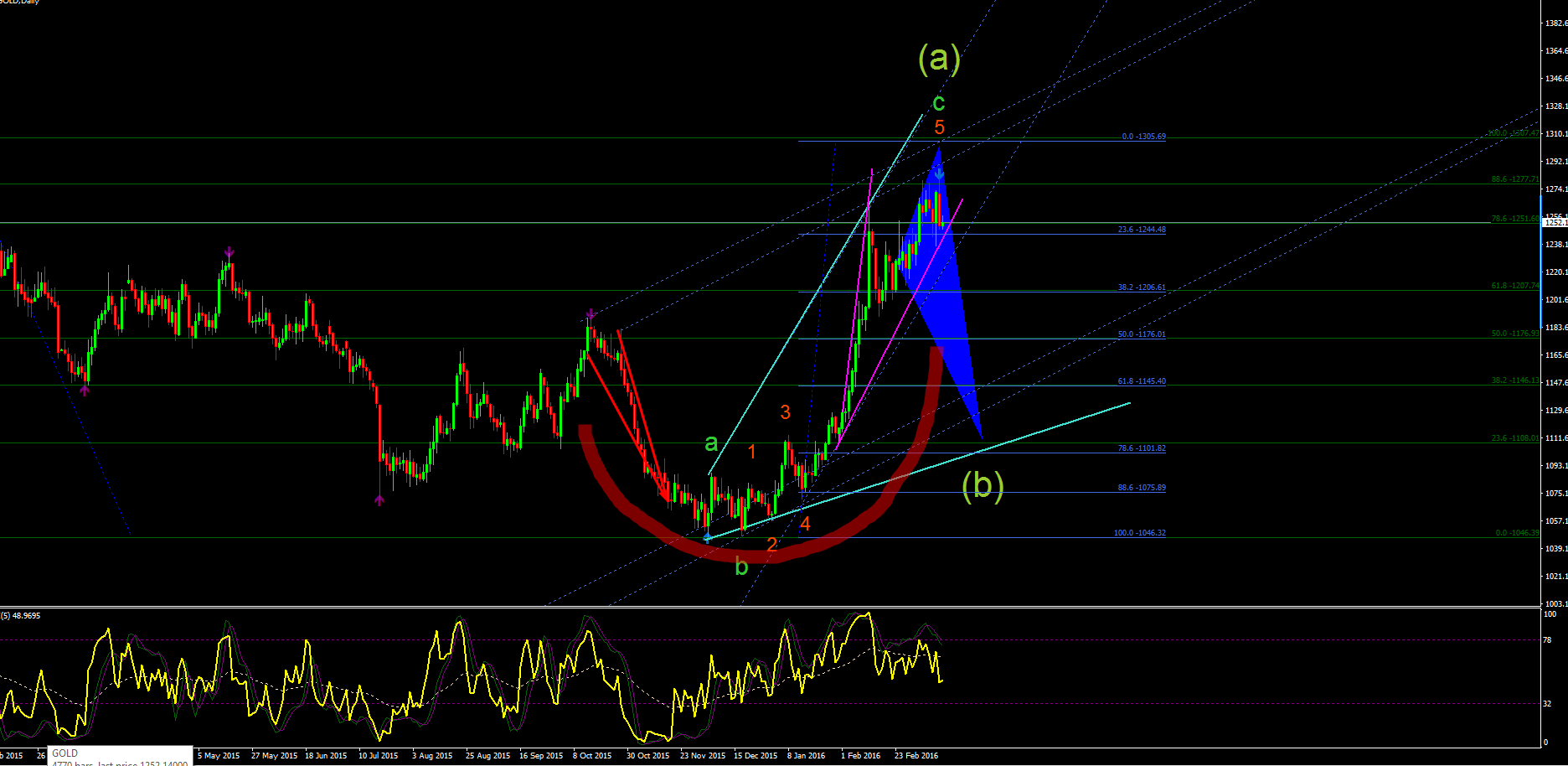Select Fibonacci level label "50.0 -1176.01"
Viewport: 1568px width, 766px height.
1142,334
